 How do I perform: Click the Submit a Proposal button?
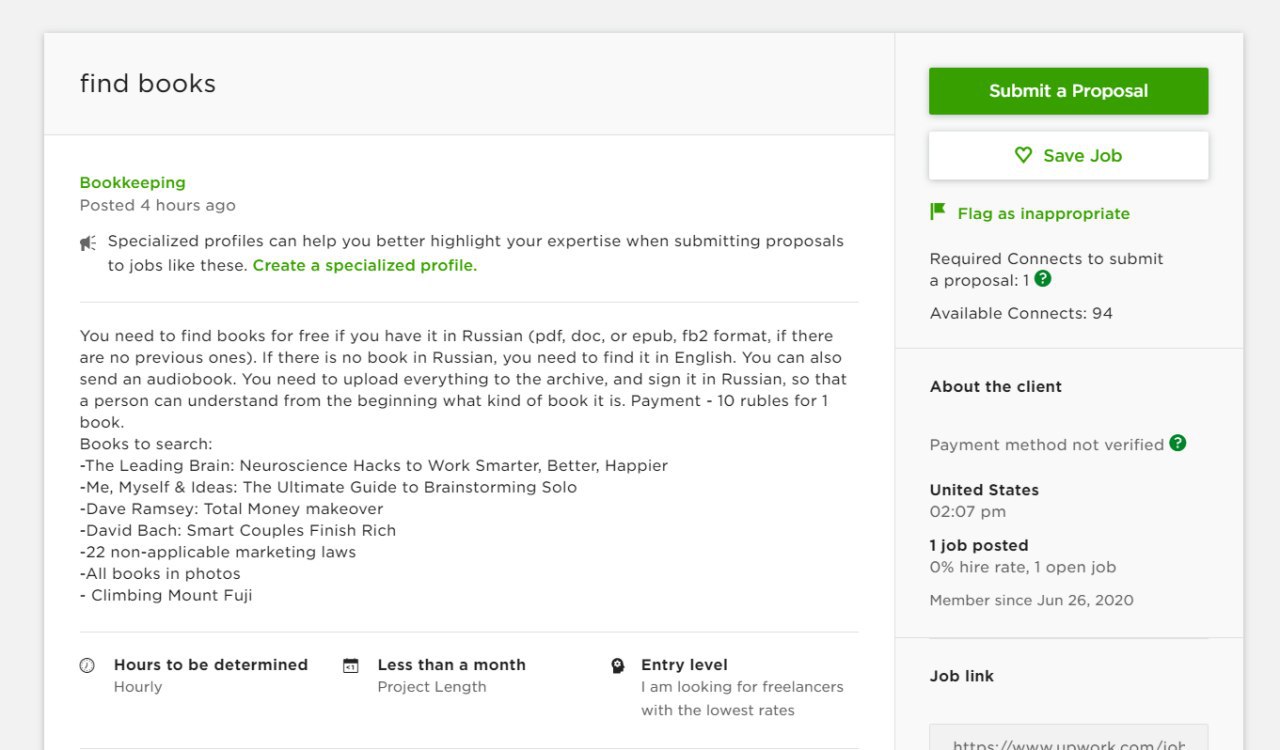(1068, 91)
